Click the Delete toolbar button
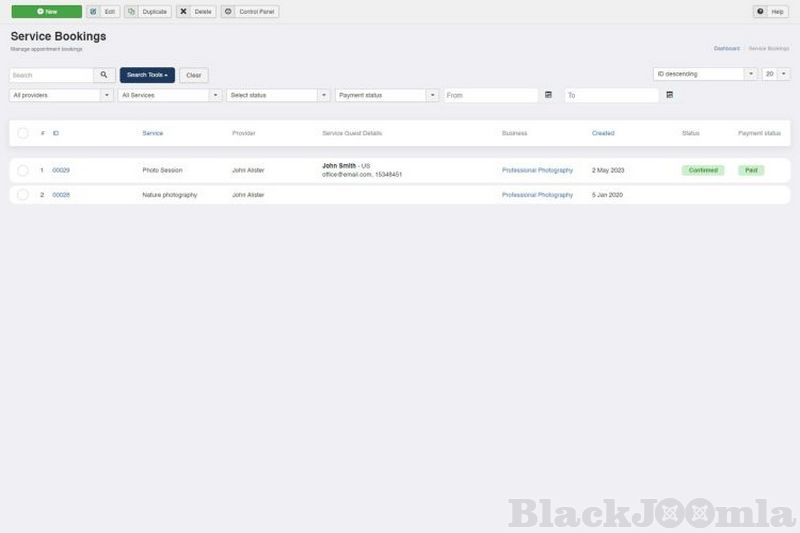This screenshot has height=533, width=800. [196, 11]
